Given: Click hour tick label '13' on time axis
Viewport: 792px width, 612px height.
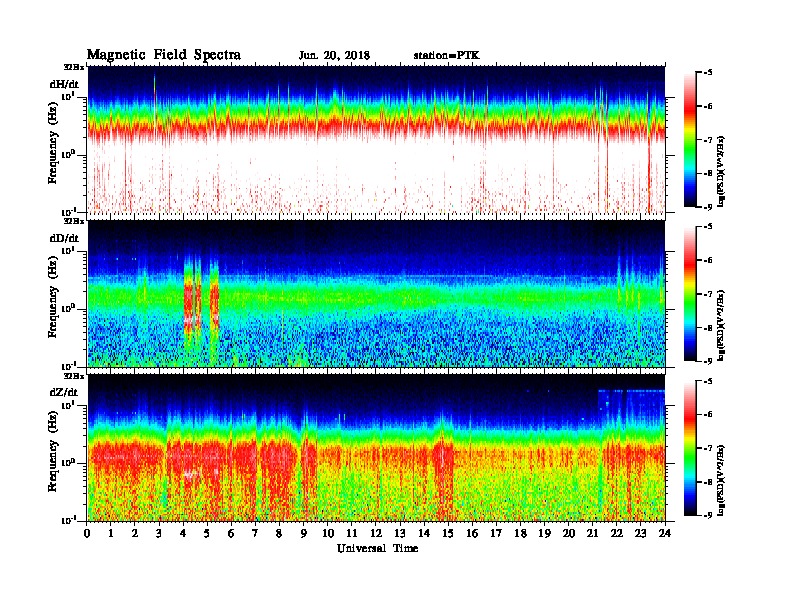Looking at the screenshot, I should (400, 533).
